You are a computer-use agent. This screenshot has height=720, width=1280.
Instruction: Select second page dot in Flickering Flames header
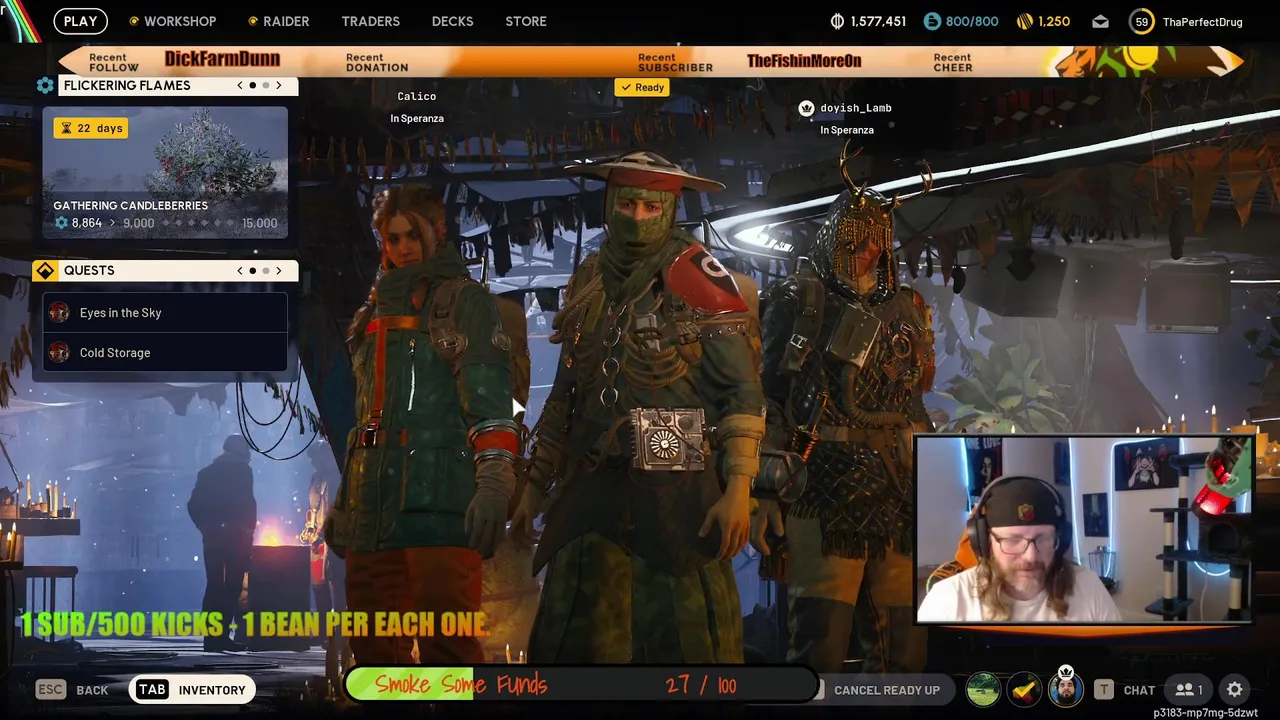tap(266, 85)
